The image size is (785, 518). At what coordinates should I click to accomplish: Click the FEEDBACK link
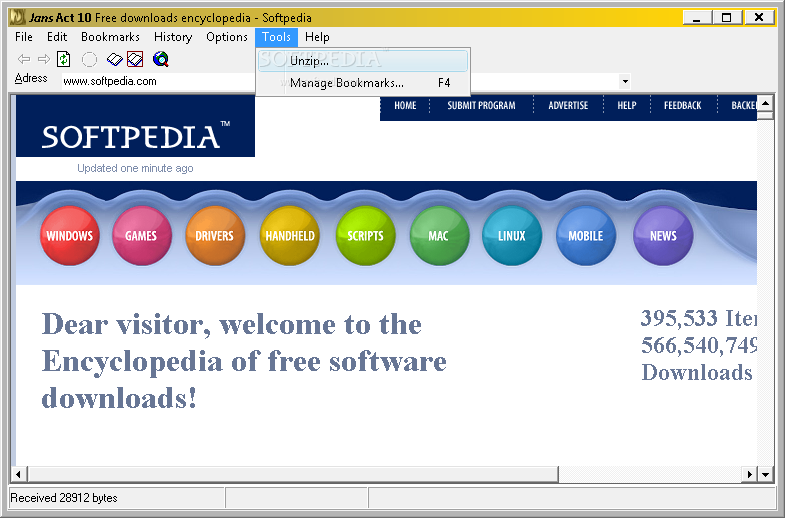682,106
